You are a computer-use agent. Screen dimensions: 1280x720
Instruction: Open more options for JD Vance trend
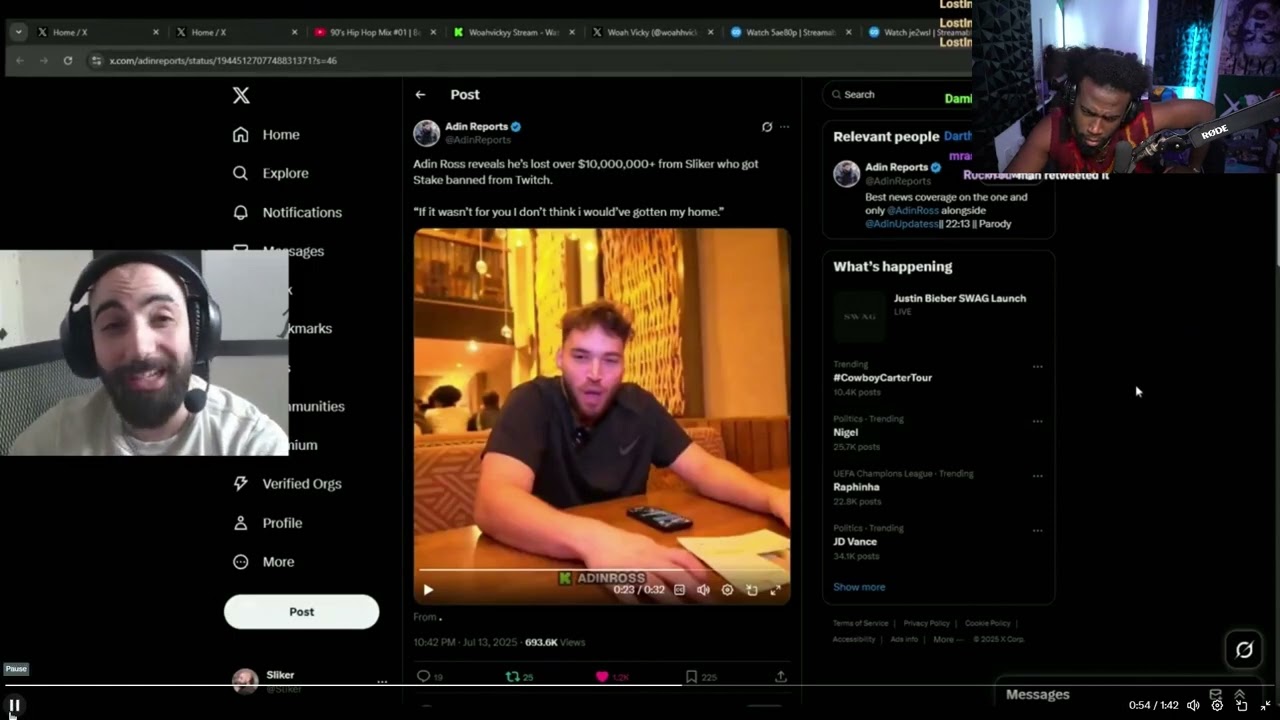click(1037, 531)
